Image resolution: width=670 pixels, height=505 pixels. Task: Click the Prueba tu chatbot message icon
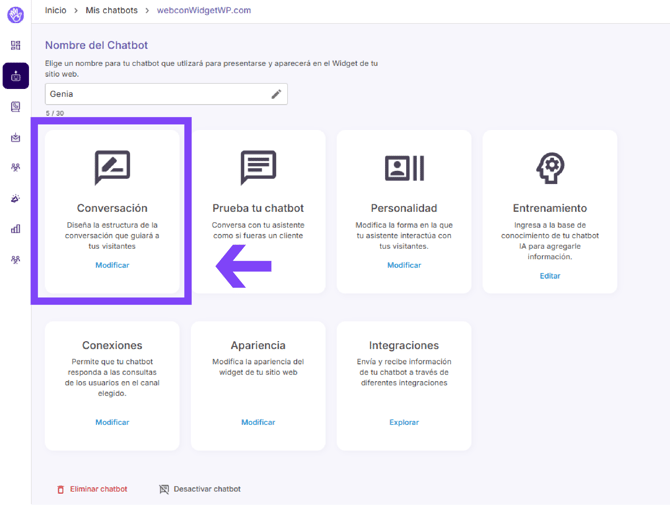258,167
